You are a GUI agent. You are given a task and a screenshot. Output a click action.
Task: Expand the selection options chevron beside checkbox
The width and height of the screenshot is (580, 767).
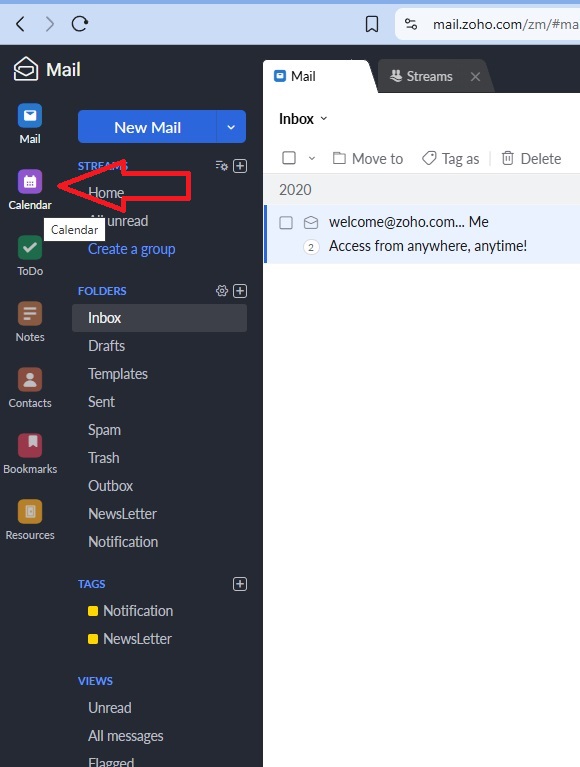(312, 158)
